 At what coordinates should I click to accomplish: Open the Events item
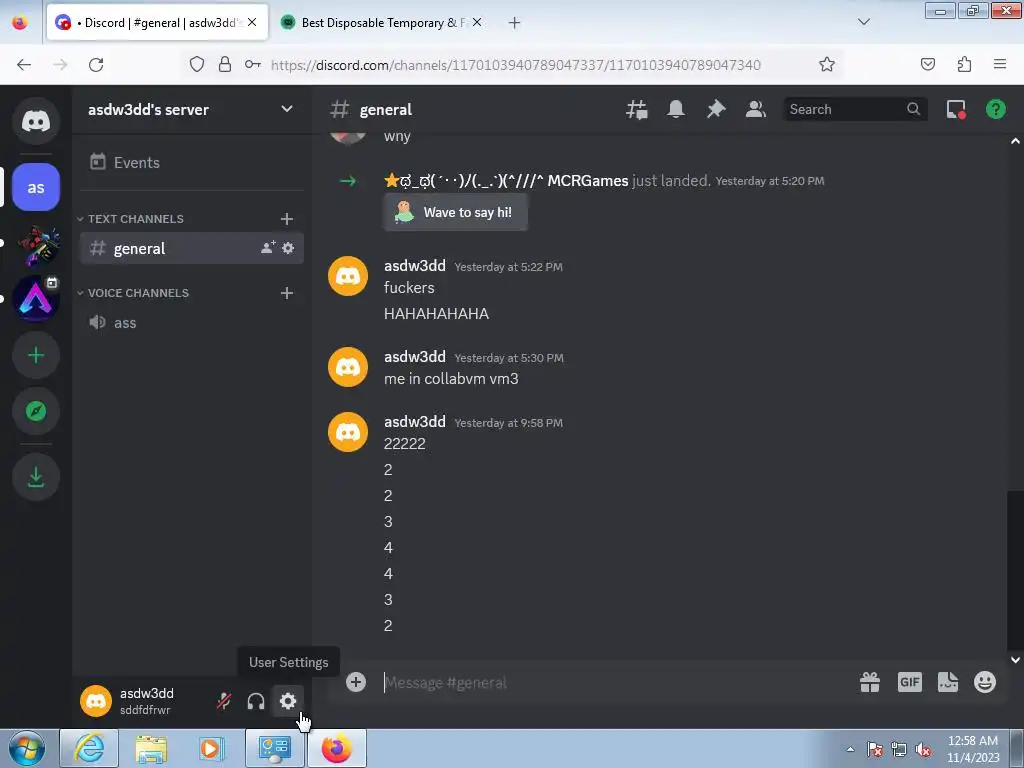click(191, 163)
